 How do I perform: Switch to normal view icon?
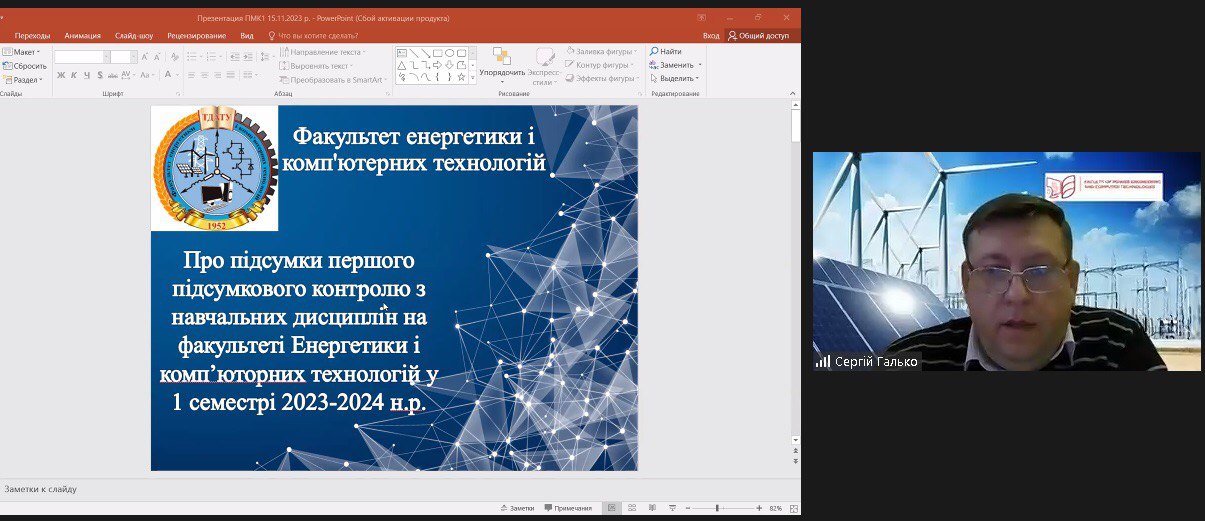pos(612,508)
